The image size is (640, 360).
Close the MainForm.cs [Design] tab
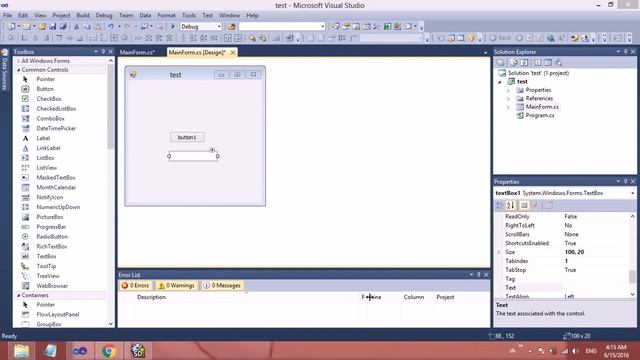click(233, 52)
